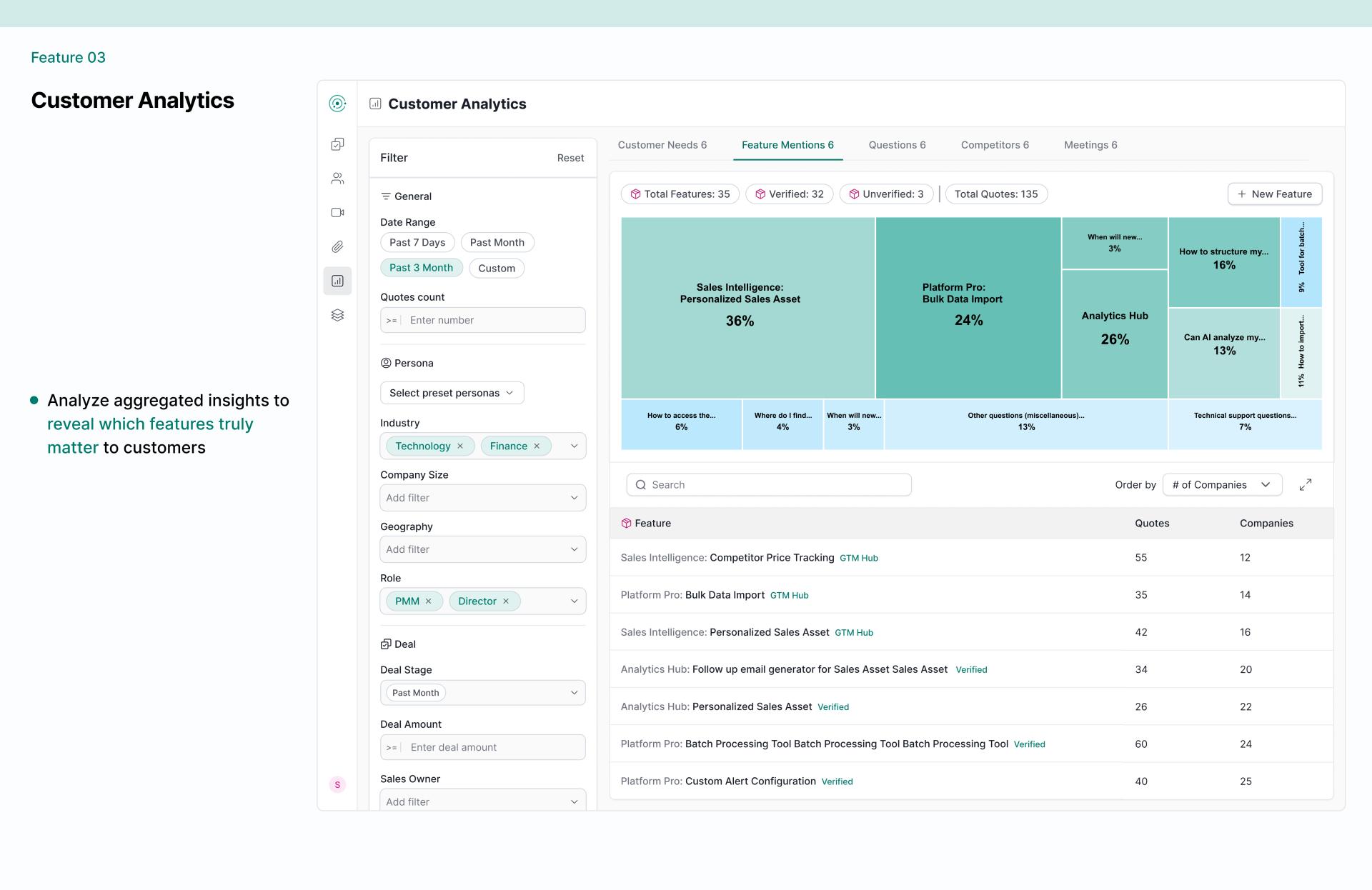
Task: Click the paperclip attachments sidebar icon
Action: (337, 247)
